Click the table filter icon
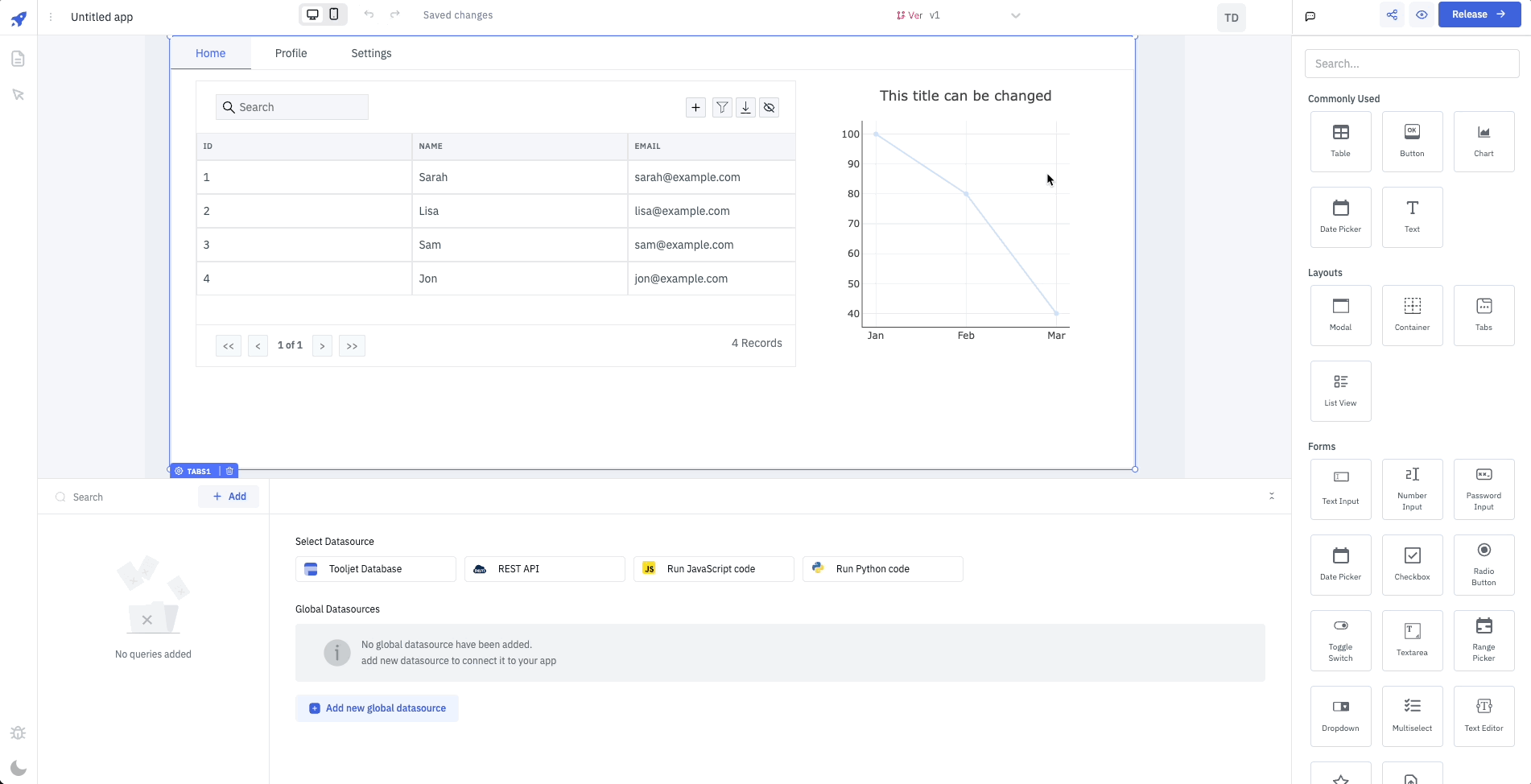Image resolution: width=1531 pixels, height=784 pixels. [722, 108]
